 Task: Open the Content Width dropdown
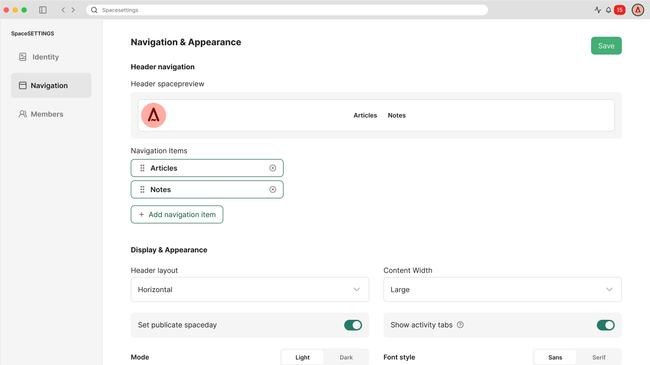point(502,290)
